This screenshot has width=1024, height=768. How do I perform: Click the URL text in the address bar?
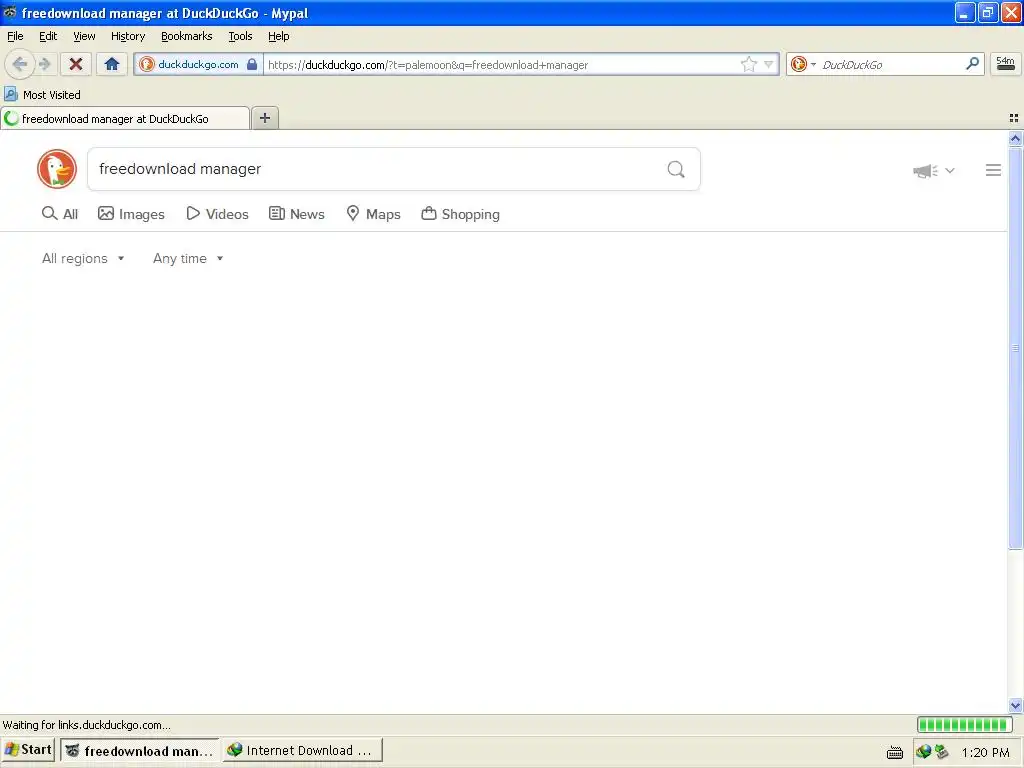428,65
